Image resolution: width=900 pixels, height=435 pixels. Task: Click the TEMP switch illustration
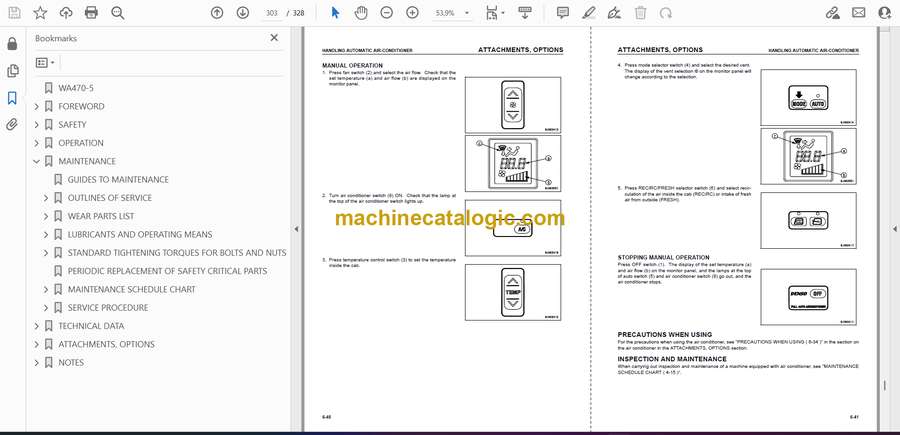click(x=513, y=292)
